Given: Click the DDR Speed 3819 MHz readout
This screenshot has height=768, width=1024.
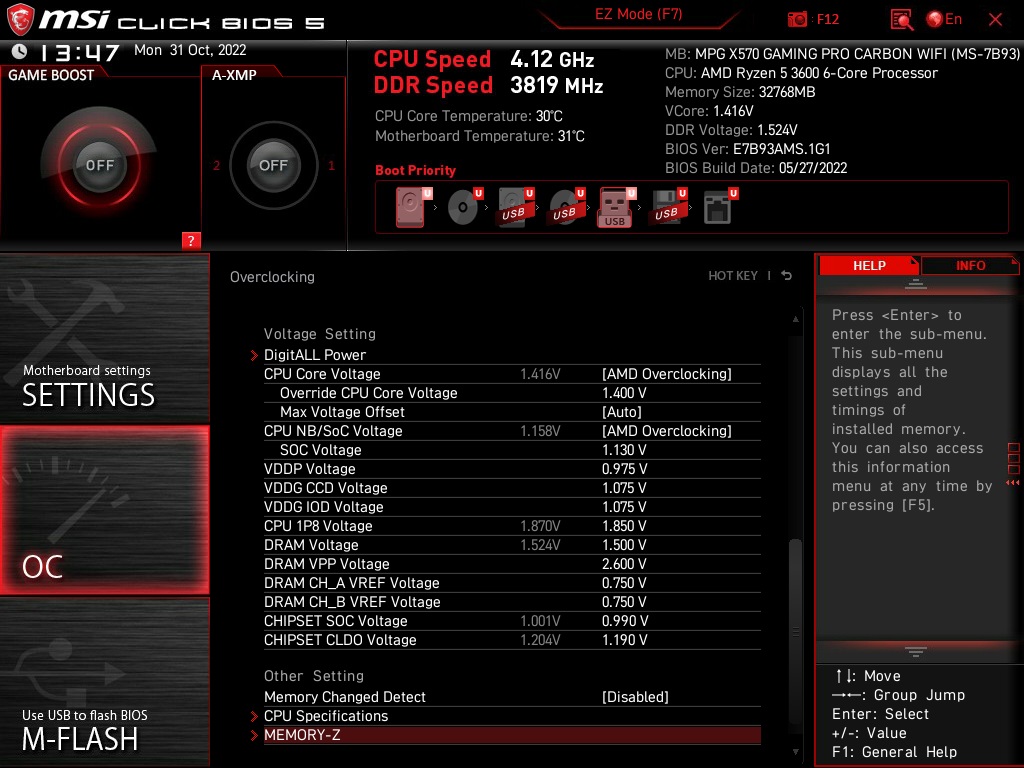Looking at the screenshot, I should [488, 85].
